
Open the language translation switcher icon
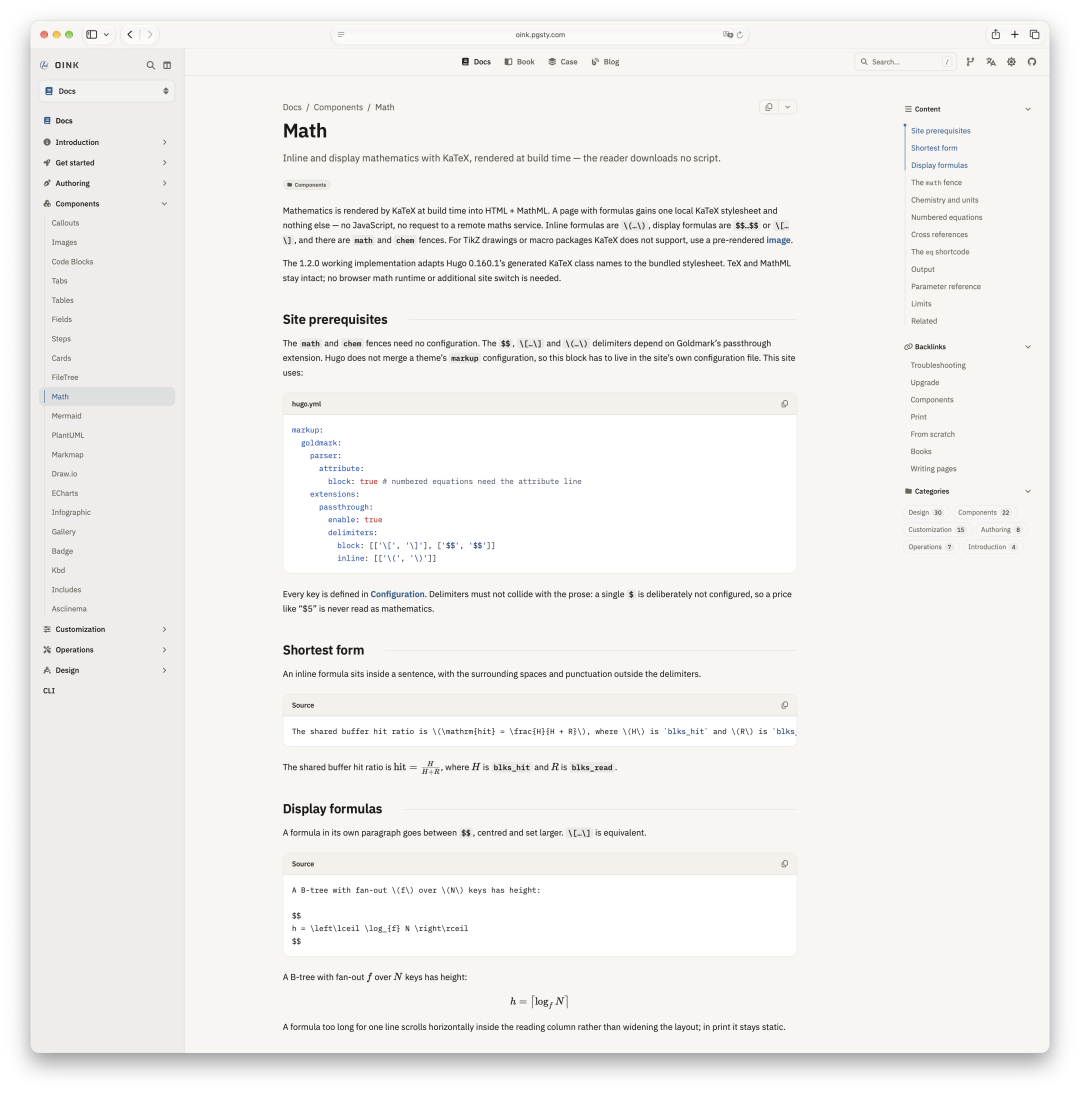tap(991, 62)
